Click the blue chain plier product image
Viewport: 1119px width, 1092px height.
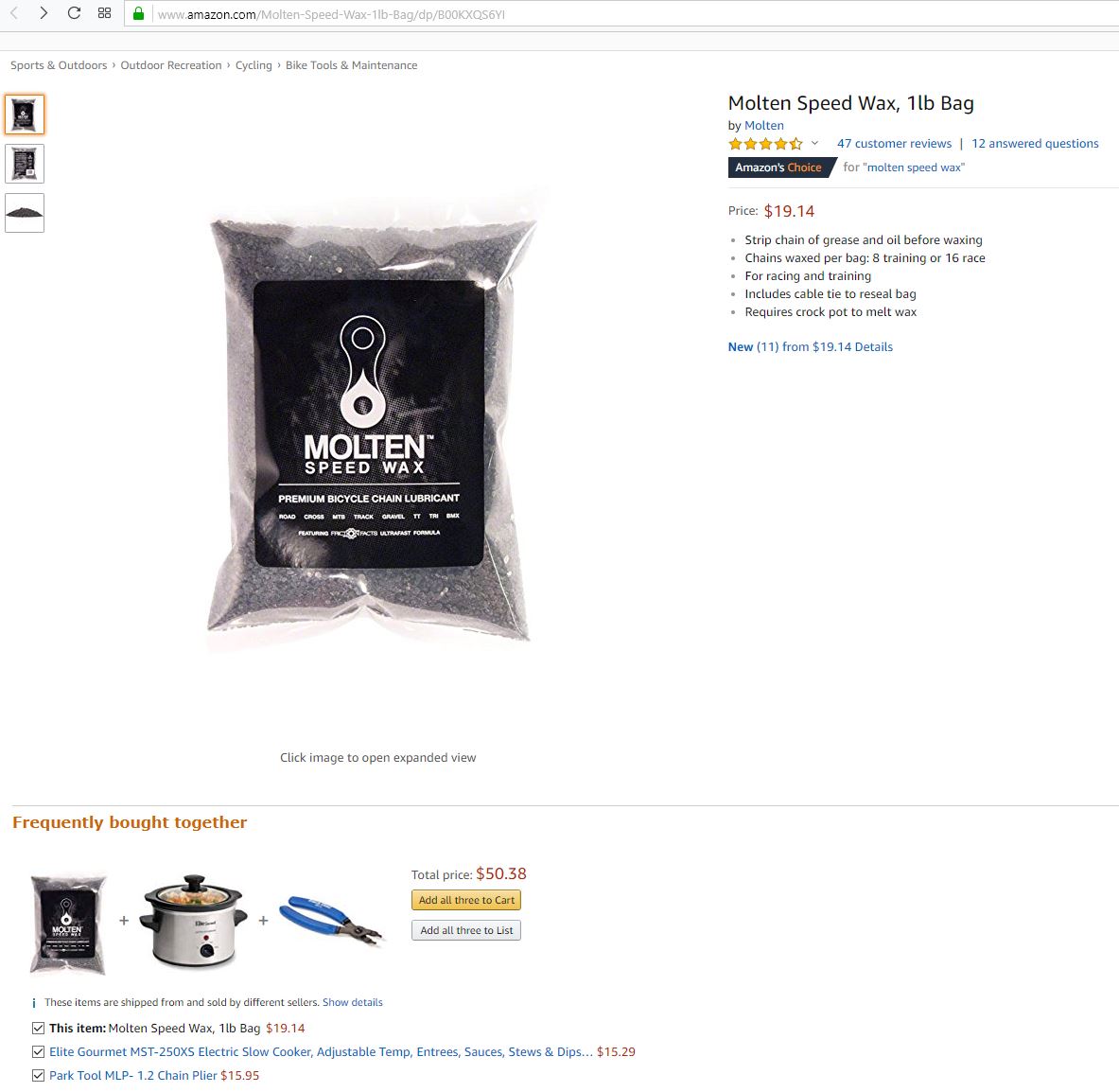331,920
